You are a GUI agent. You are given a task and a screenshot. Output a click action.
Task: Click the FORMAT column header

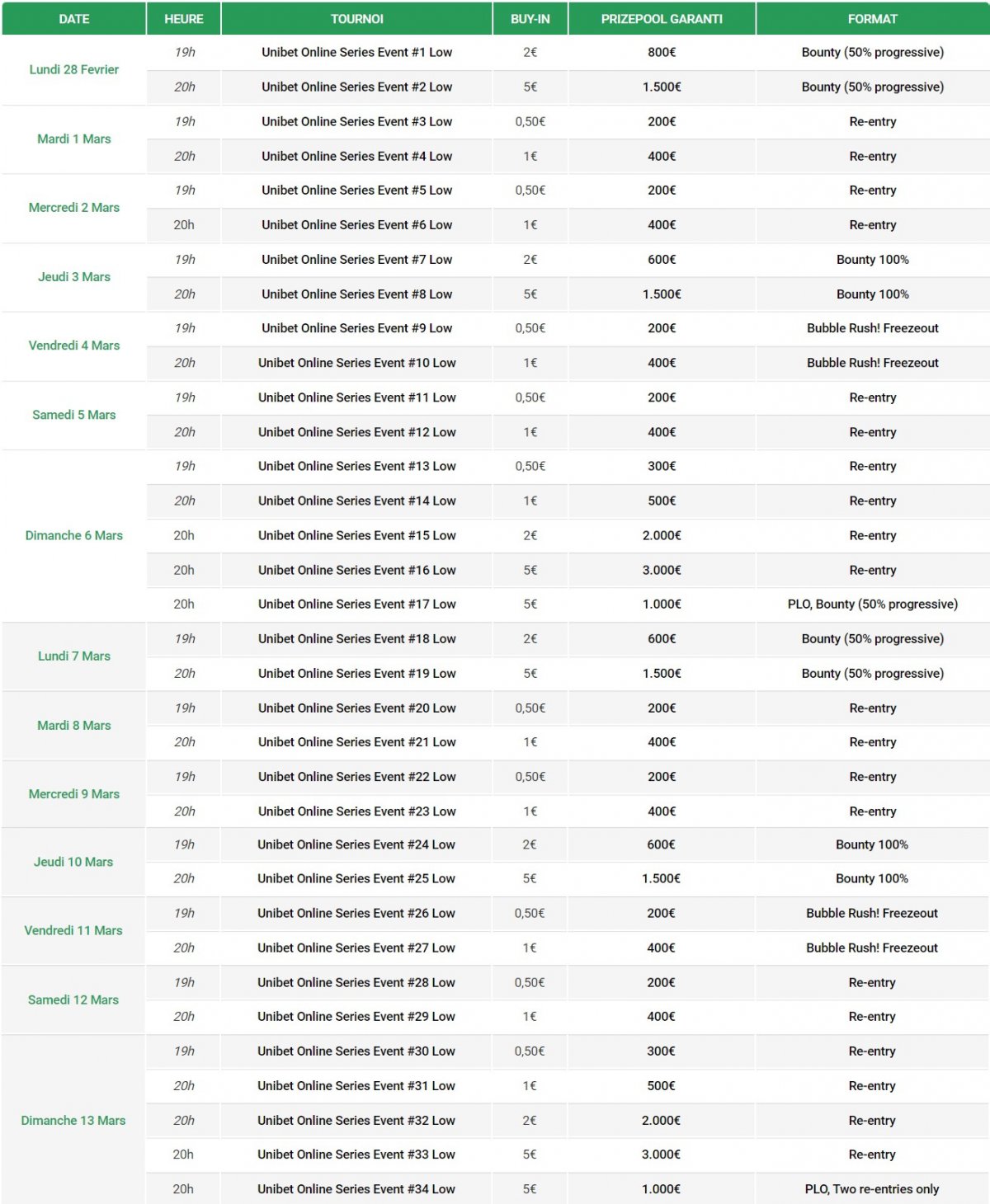point(872,19)
